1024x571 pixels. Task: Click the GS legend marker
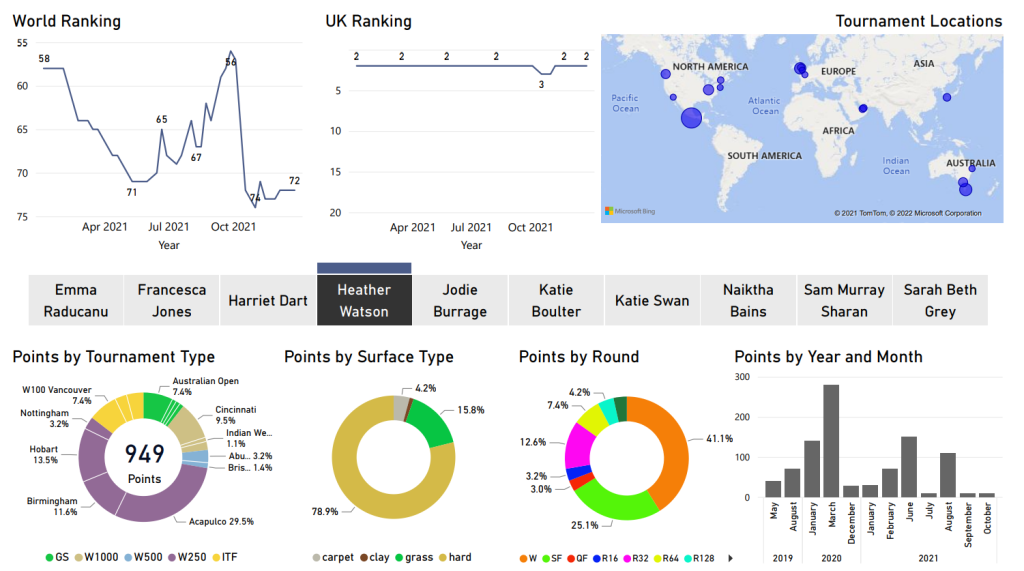tap(50, 557)
